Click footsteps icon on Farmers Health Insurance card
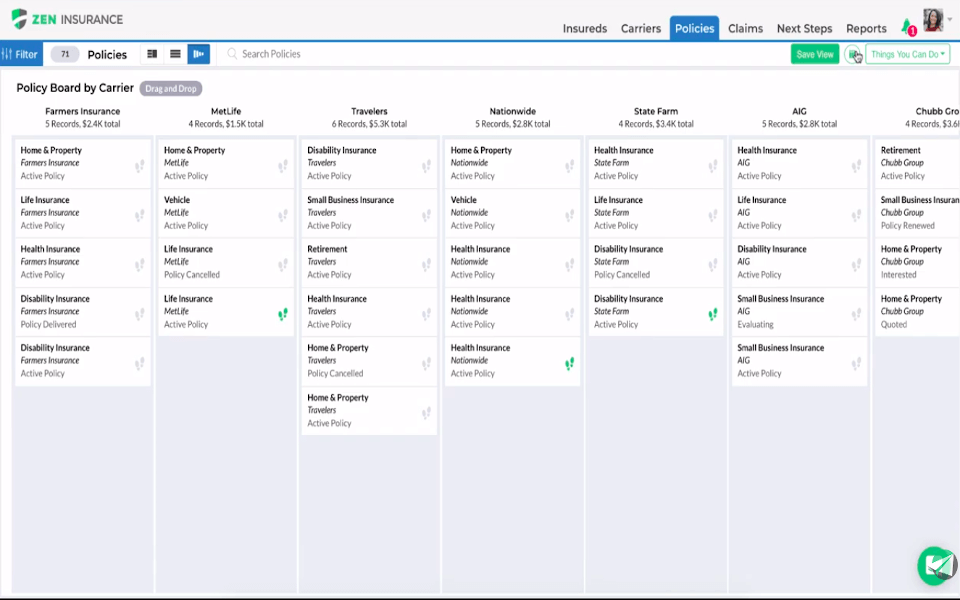Viewport: 960px width, 600px height. point(140,264)
